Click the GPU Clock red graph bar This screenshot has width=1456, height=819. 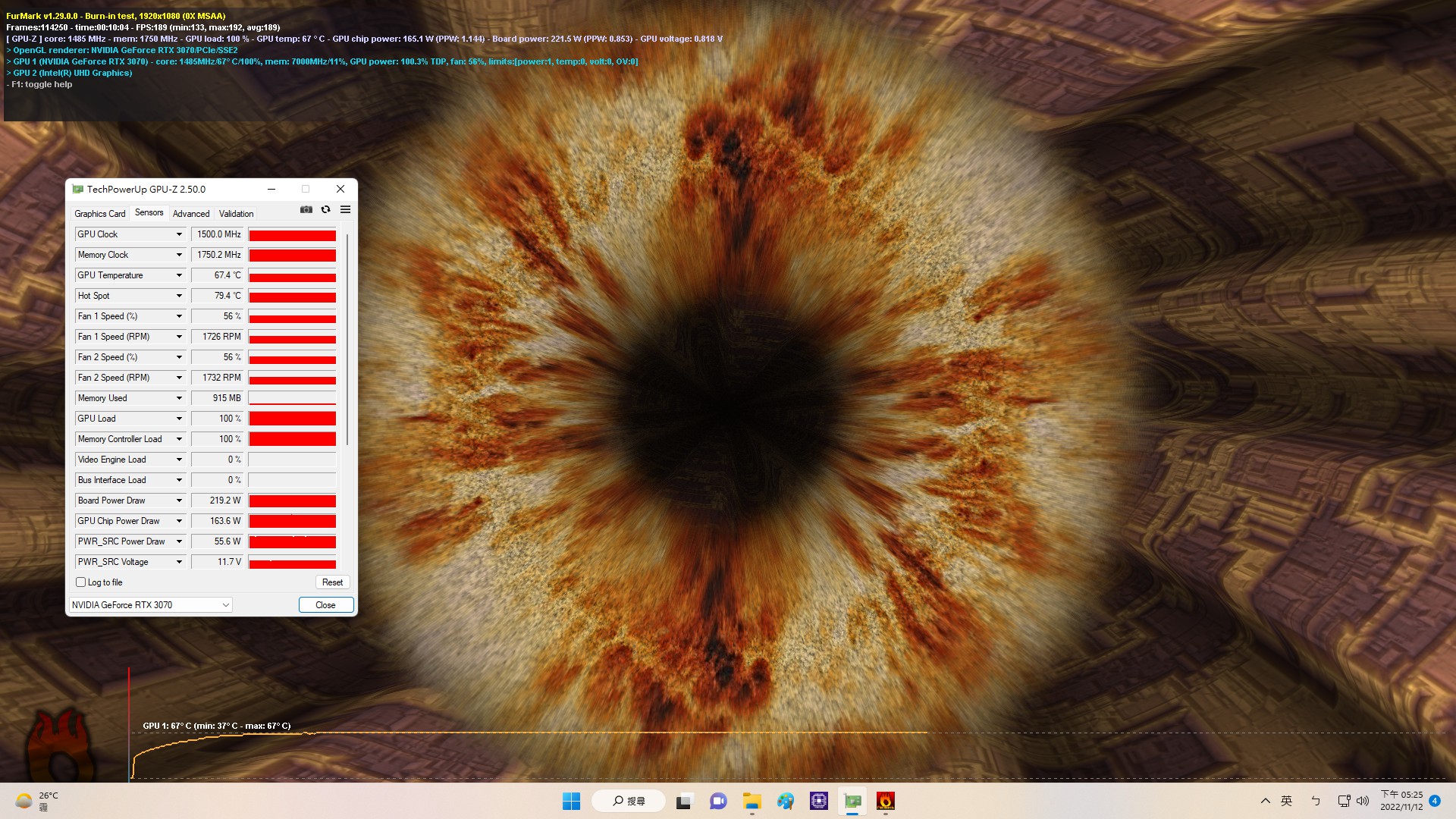click(x=292, y=235)
